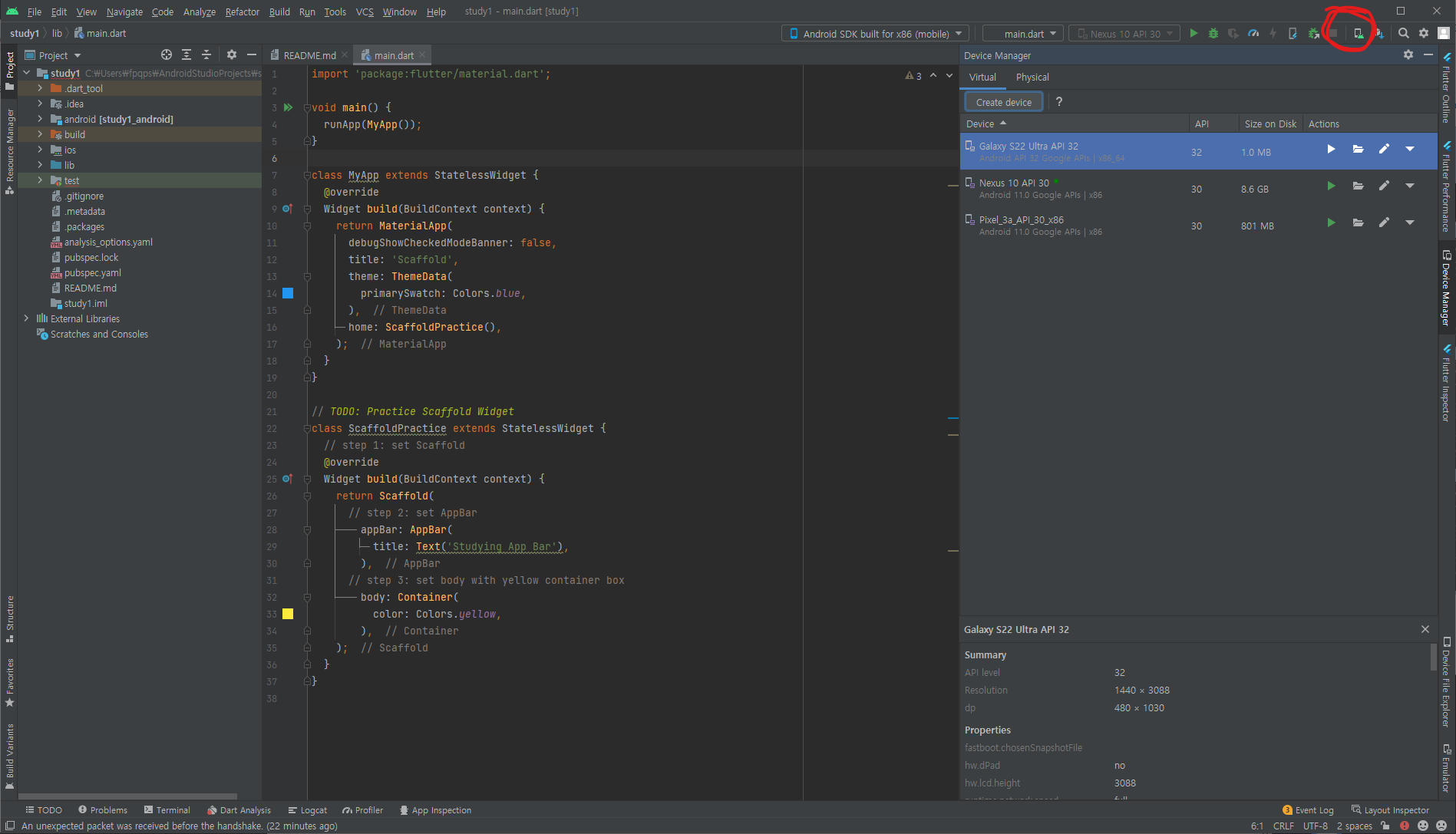Image resolution: width=1456 pixels, height=834 pixels.
Task: Open Dart Analysis tool window
Action: point(239,810)
